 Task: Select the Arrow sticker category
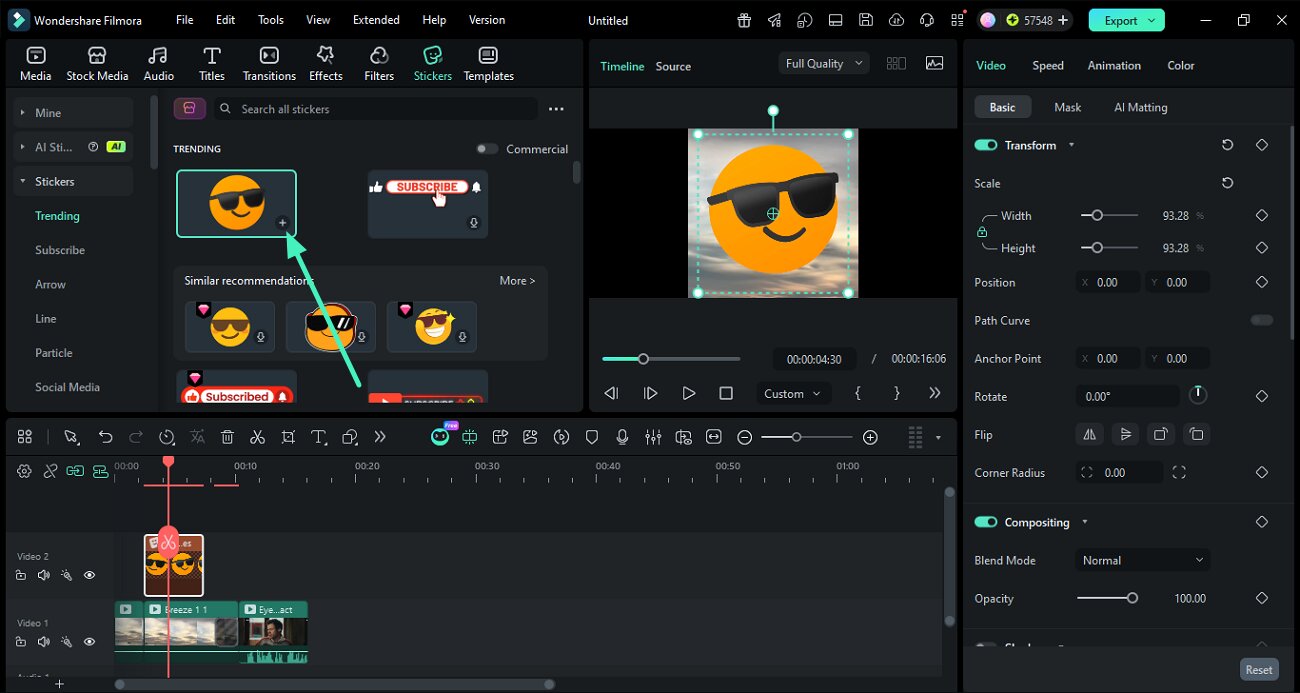[x=50, y=284]
